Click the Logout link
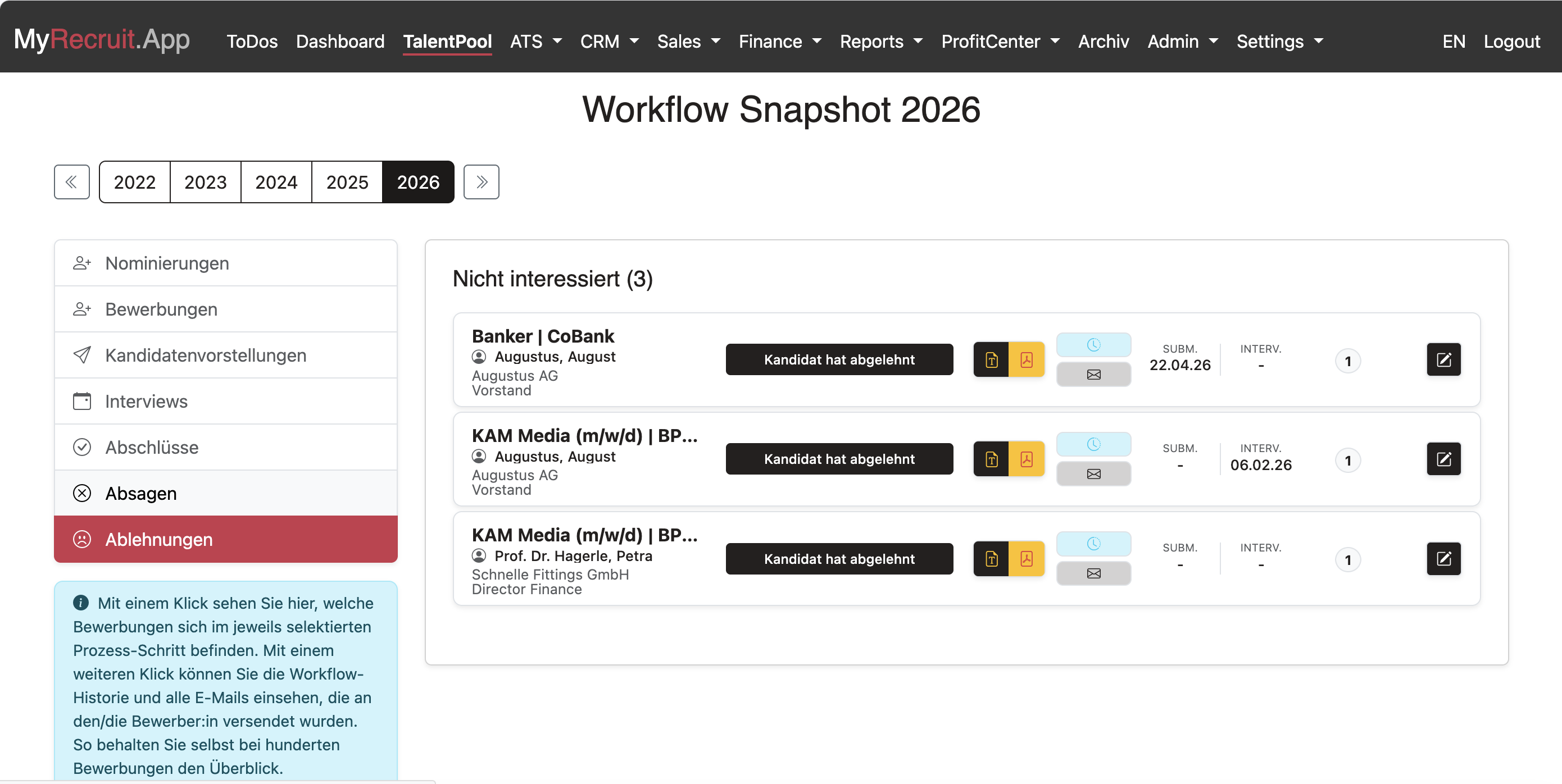This screenshot has height=784, width=1562. point(1511,41)
